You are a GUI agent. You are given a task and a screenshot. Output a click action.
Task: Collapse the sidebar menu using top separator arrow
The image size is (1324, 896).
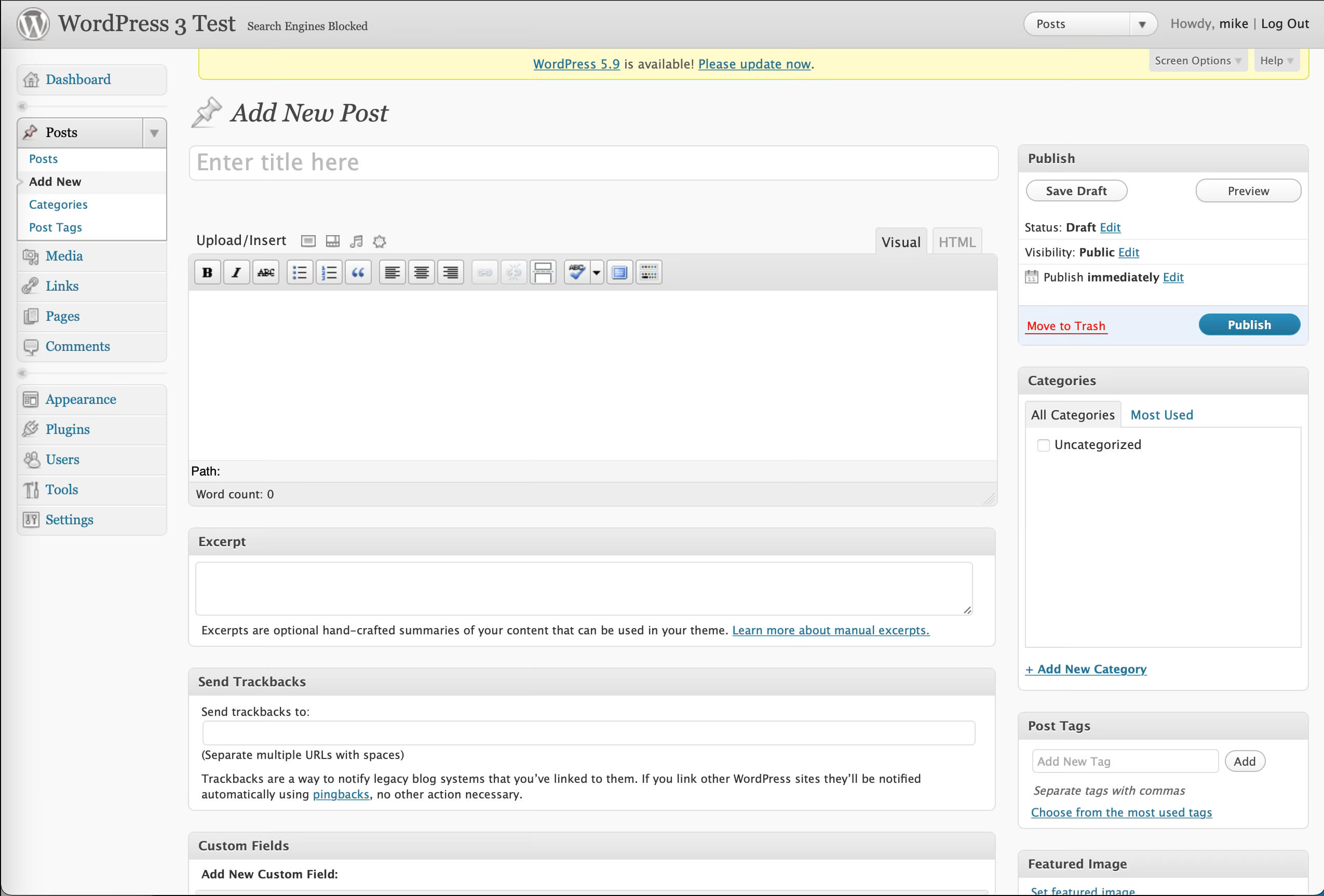pos(22,106)
